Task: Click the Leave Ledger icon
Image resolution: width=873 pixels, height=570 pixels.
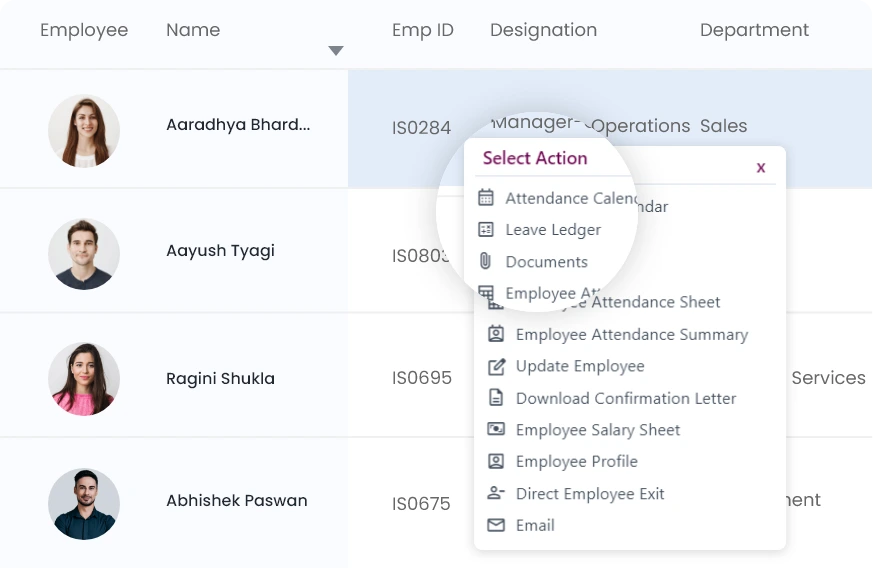Action: (x=486, y=230)
